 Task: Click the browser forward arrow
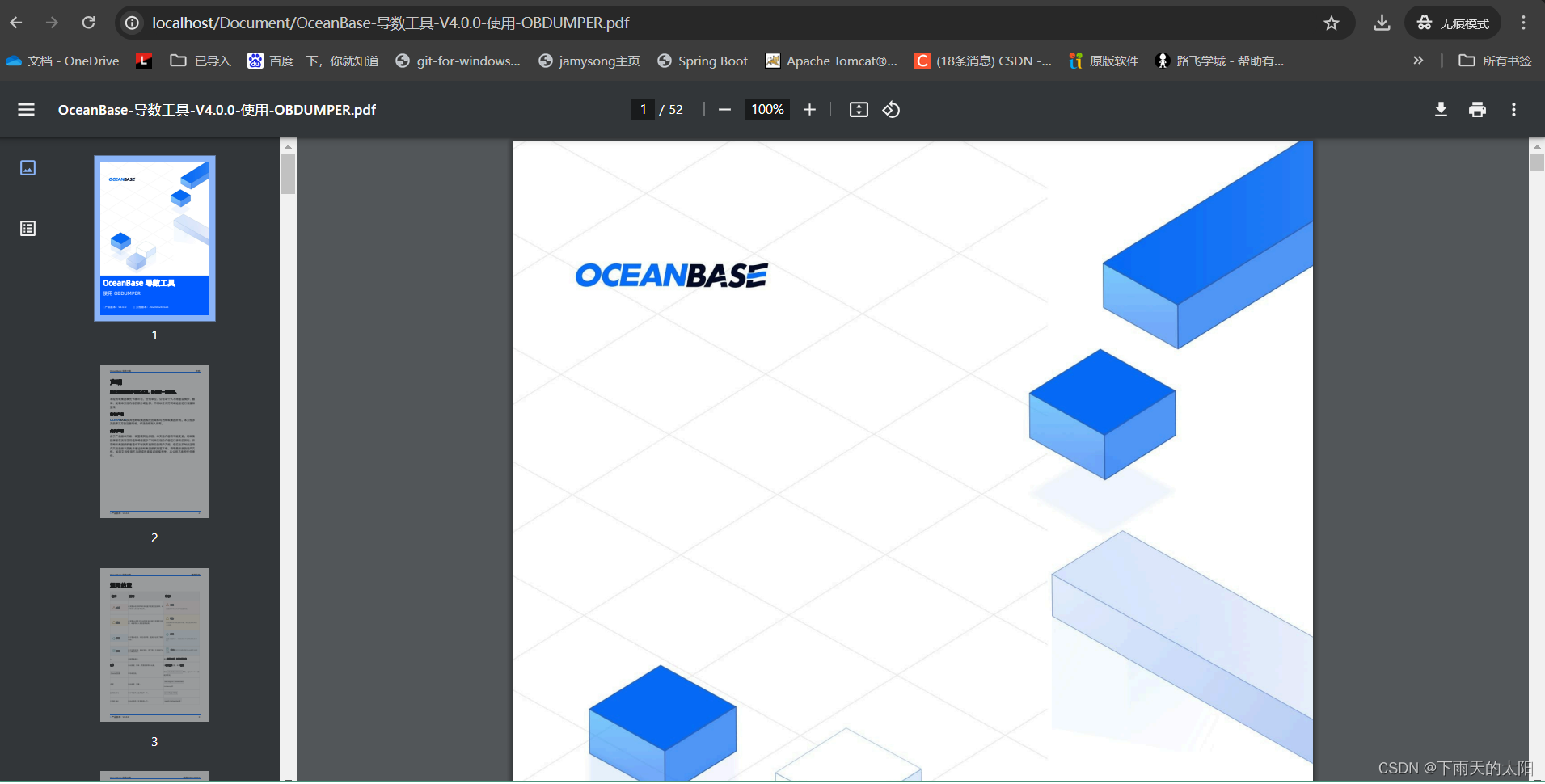[x=52, y=23]
